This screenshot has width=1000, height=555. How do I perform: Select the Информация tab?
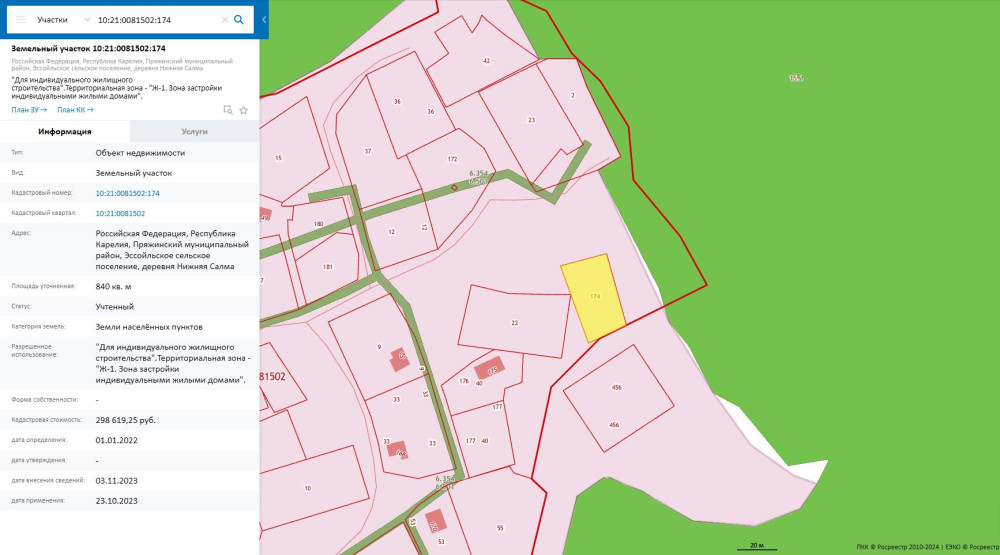(65, 131)
